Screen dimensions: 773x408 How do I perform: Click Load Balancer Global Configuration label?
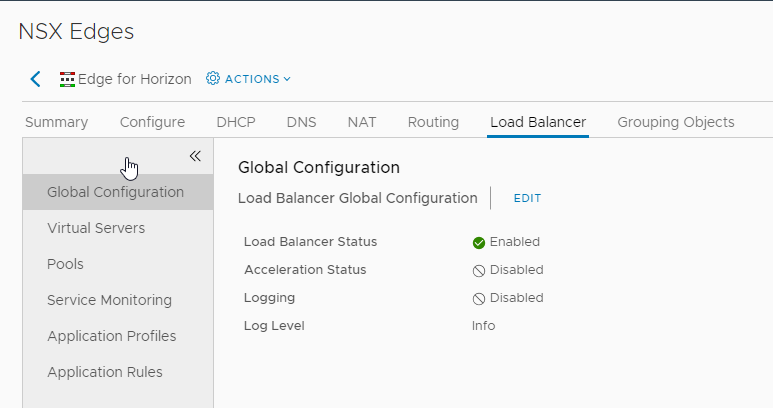(358, 198)
